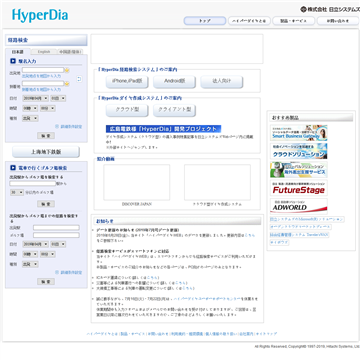This screenshot has height=360, width=360.
Task: Switch route search to 中国語(简体) tab
Action: pyautogui.click(x=70, y=52)
